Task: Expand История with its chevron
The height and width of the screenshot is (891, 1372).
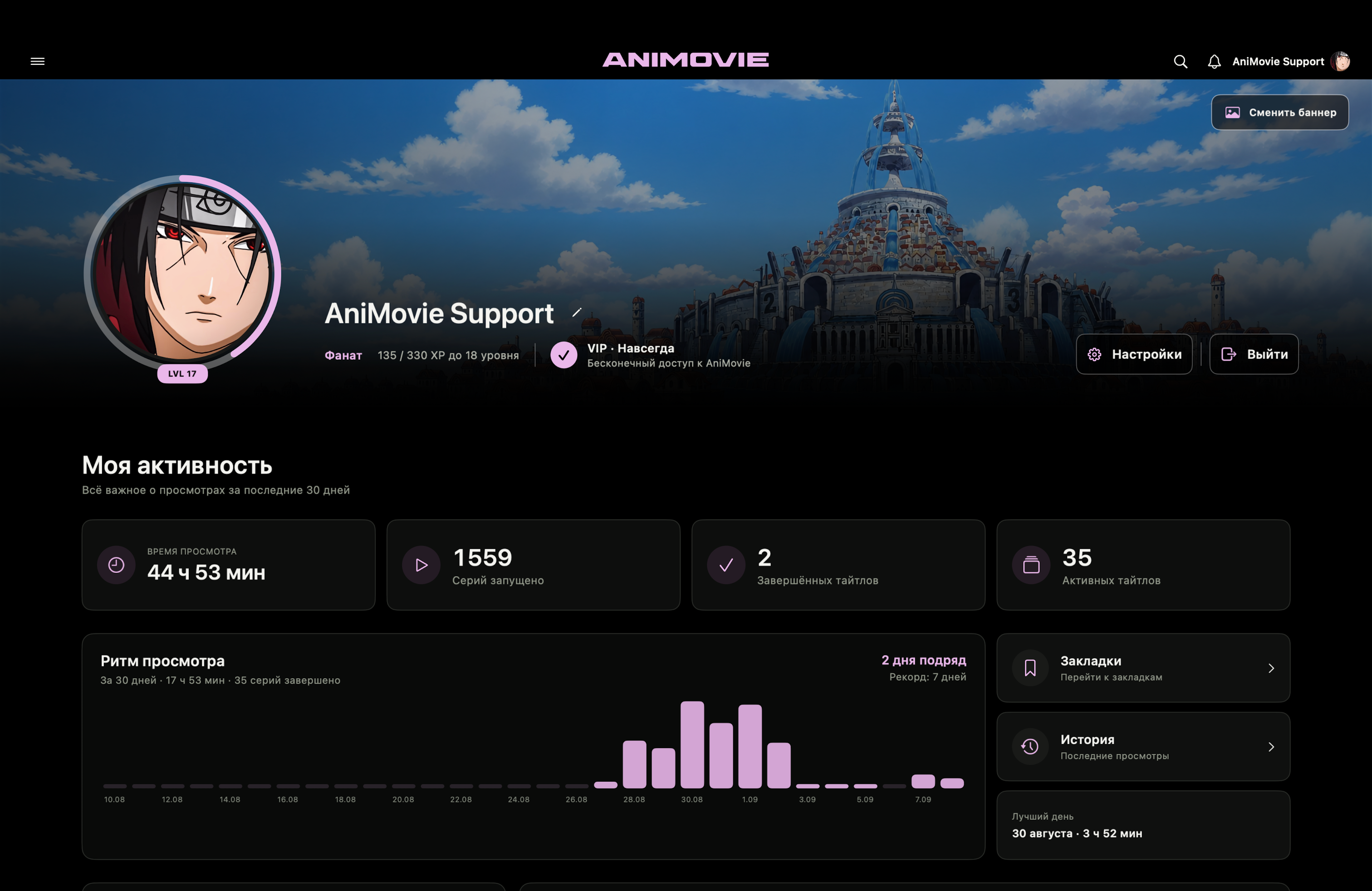Action: click(x=1271, y=747)
